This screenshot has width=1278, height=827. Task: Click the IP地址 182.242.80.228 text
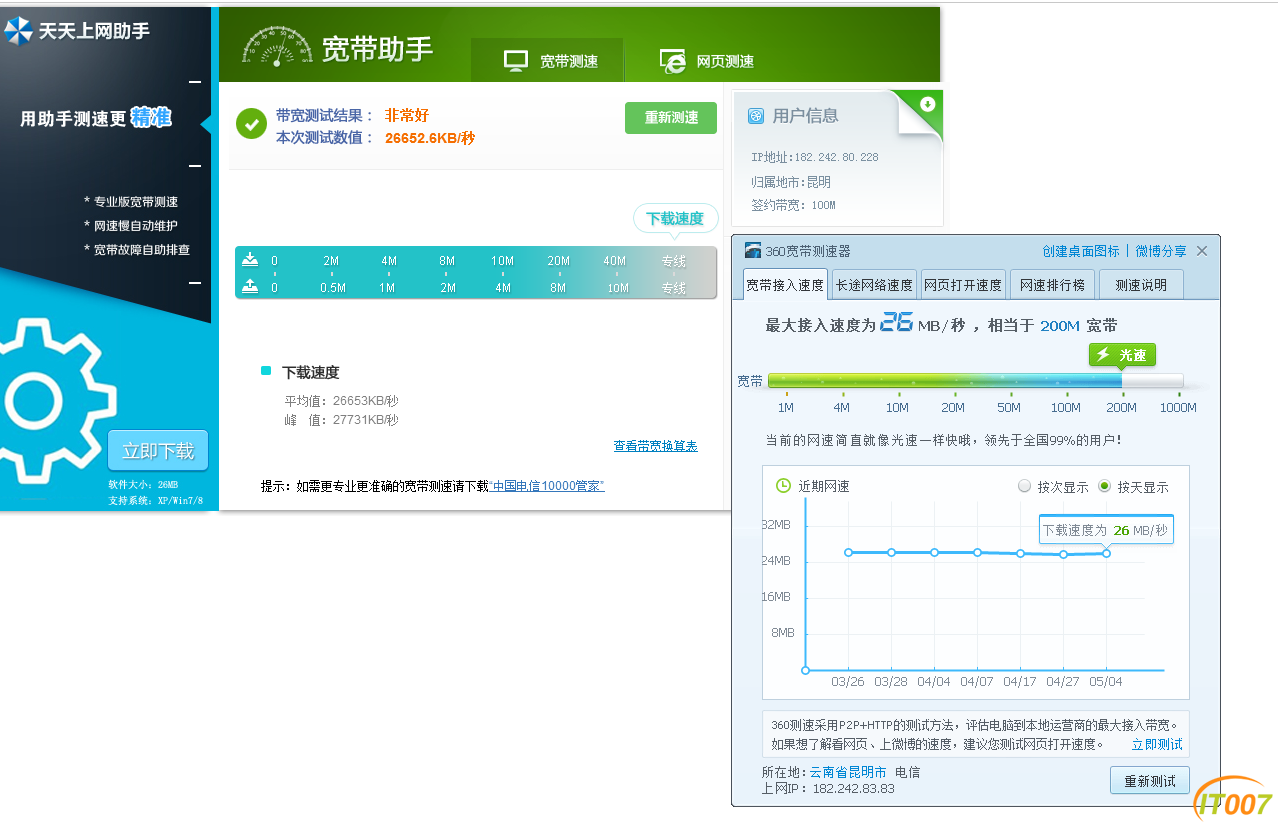815,157
